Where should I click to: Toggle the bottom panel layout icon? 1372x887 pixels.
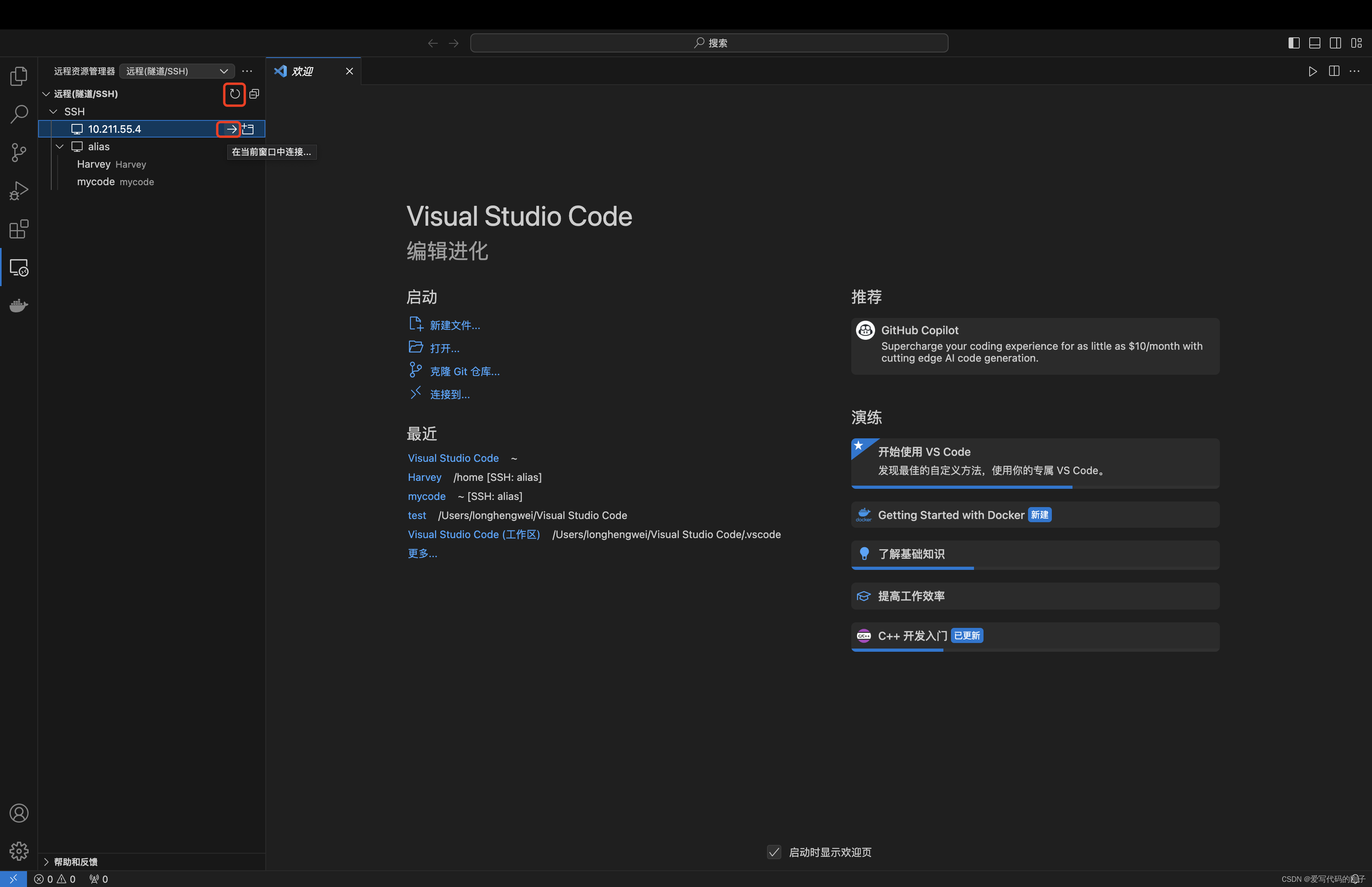[1314, 43]
